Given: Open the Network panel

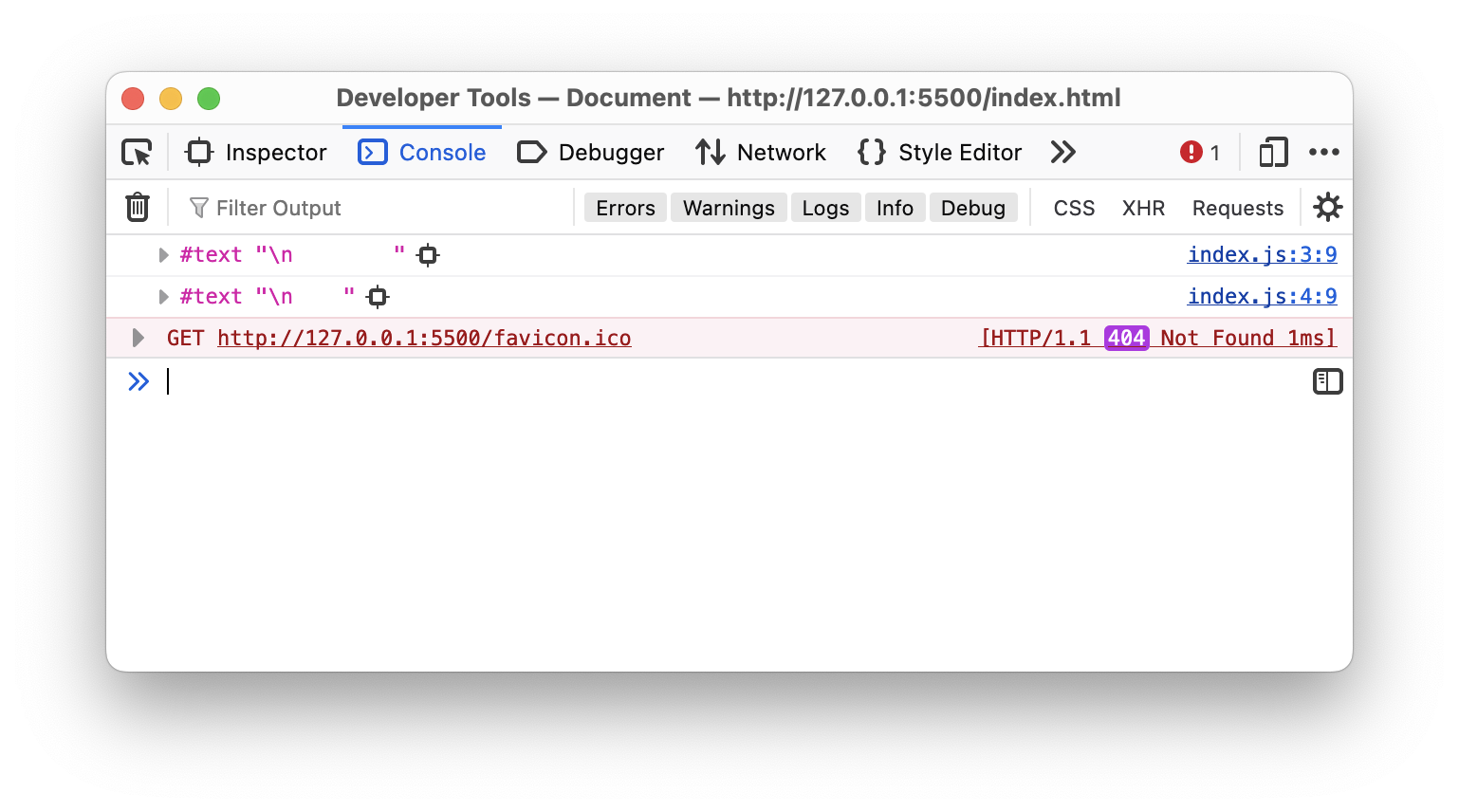Looking at the screenshot, I should [x=760, y=152].
